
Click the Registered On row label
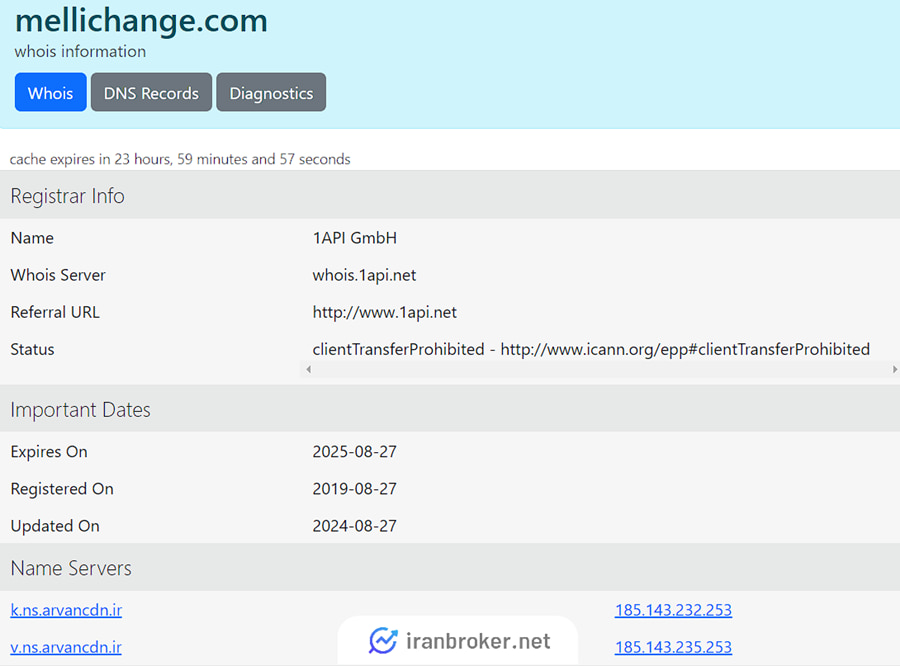(62, 489)
